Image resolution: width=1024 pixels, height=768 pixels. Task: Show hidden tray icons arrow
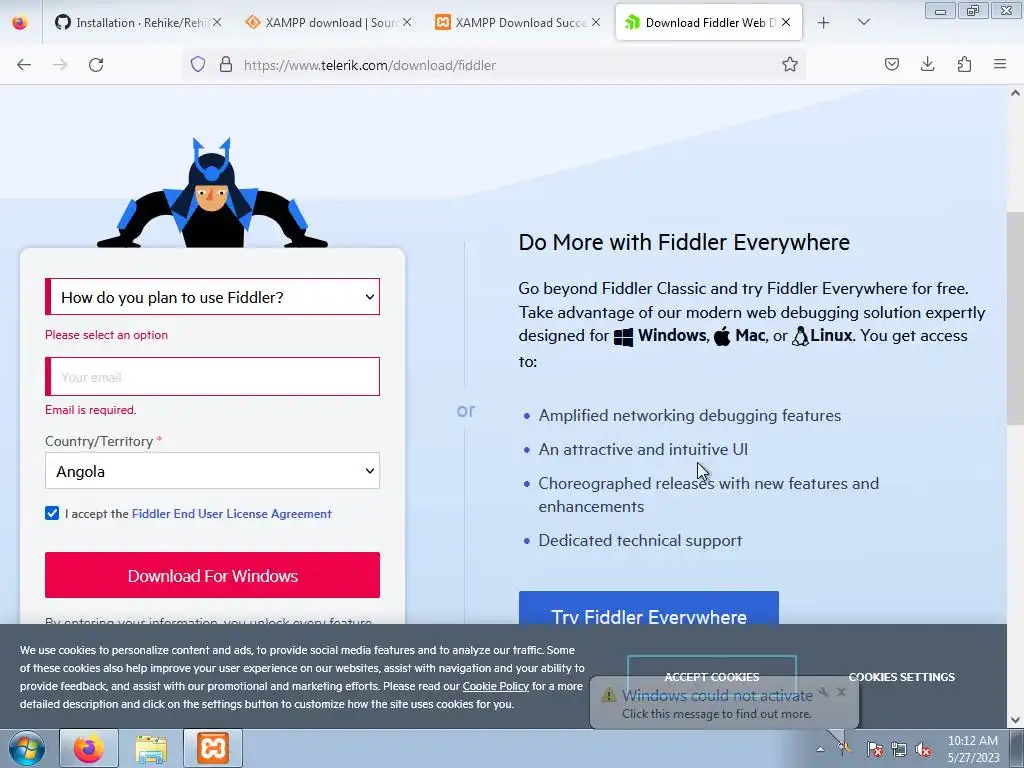pyautogui.click(x=820, y=749)
